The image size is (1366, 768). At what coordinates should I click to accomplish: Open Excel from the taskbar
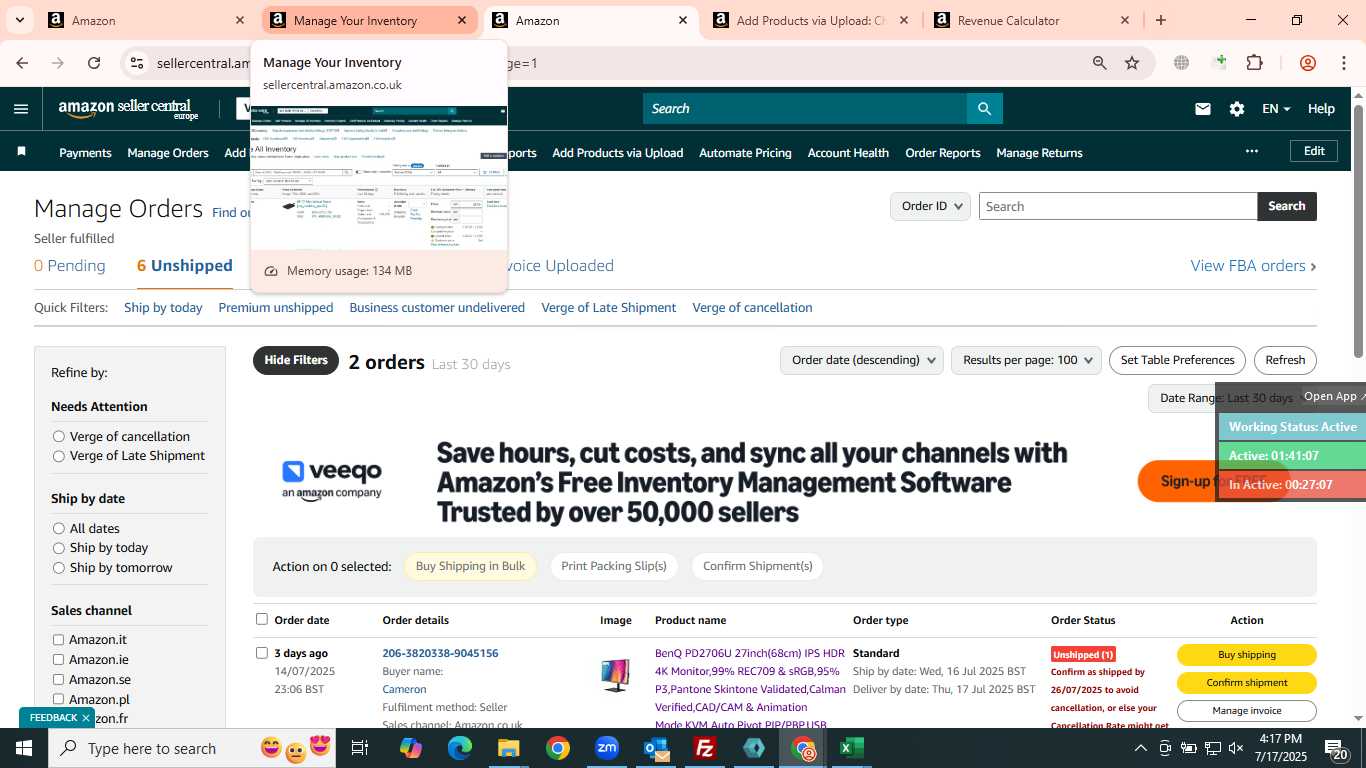[852, 748]
